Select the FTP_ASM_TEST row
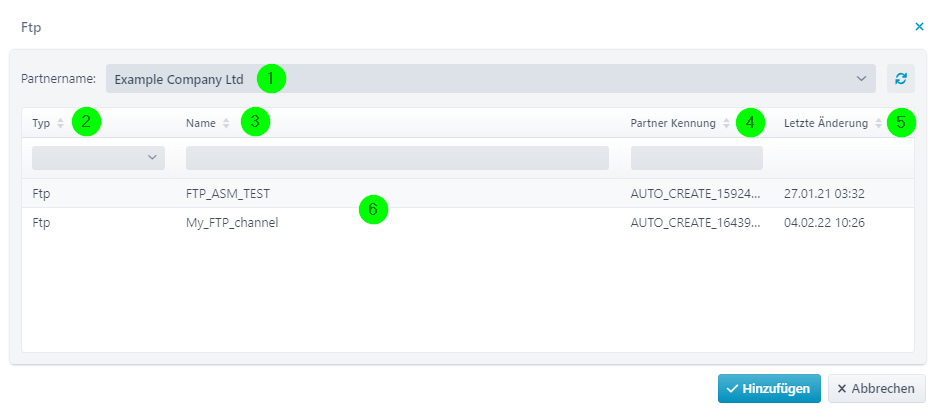This screenshot has height=417, width=936. [x=468, y=193]
